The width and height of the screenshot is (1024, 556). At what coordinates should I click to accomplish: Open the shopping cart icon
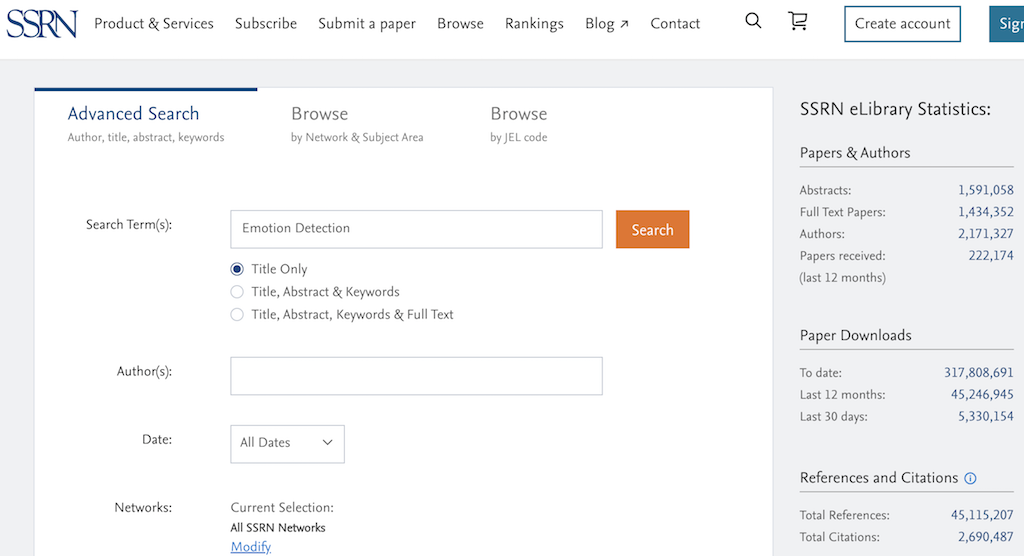click(x=797, y=21)
